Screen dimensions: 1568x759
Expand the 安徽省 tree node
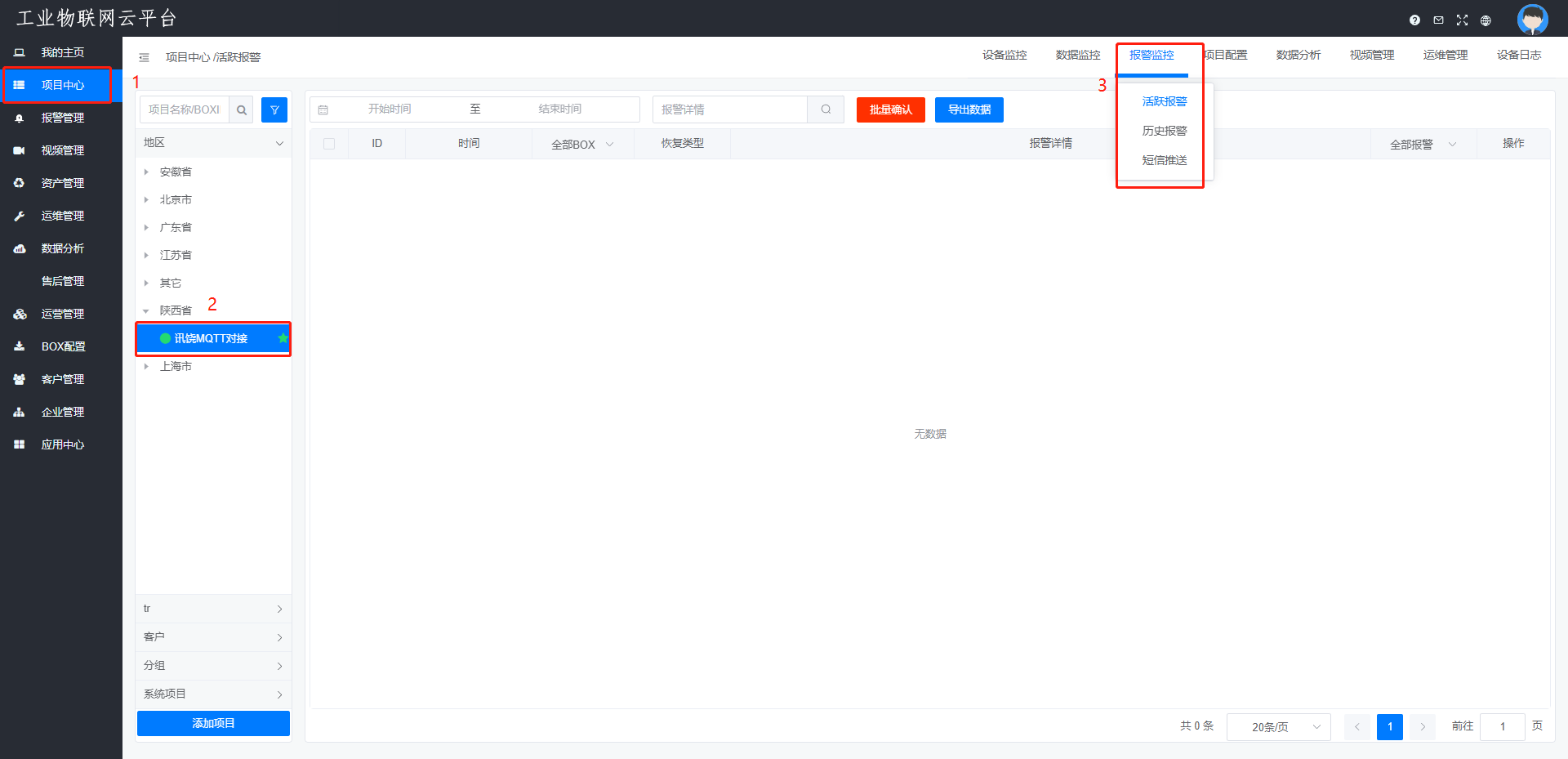tap(146, 172)
